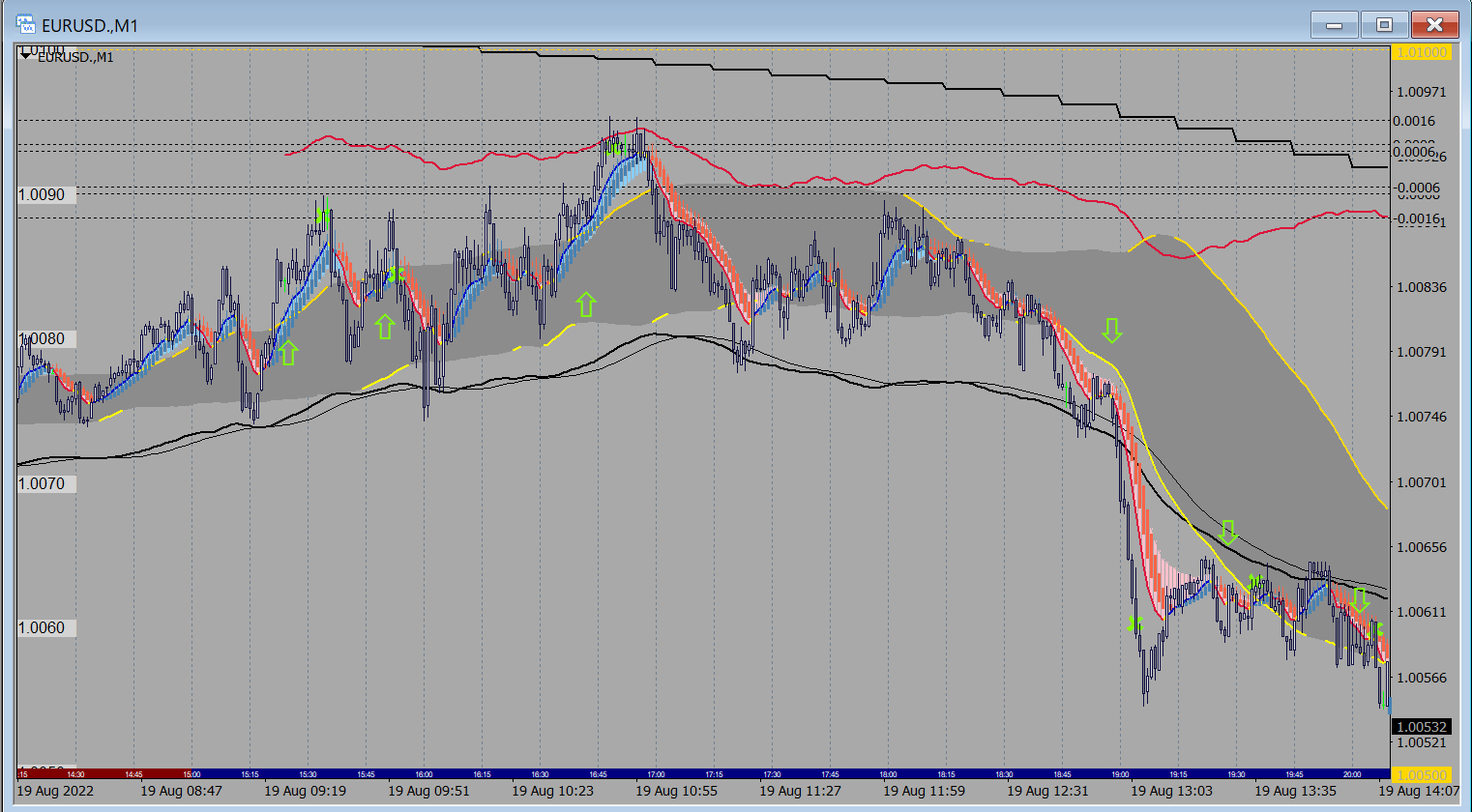Click the 19 Aug 2022 date label
The width and height of the screenshot is (1472, 812).
pyautogui.click(x=56, y=791)
